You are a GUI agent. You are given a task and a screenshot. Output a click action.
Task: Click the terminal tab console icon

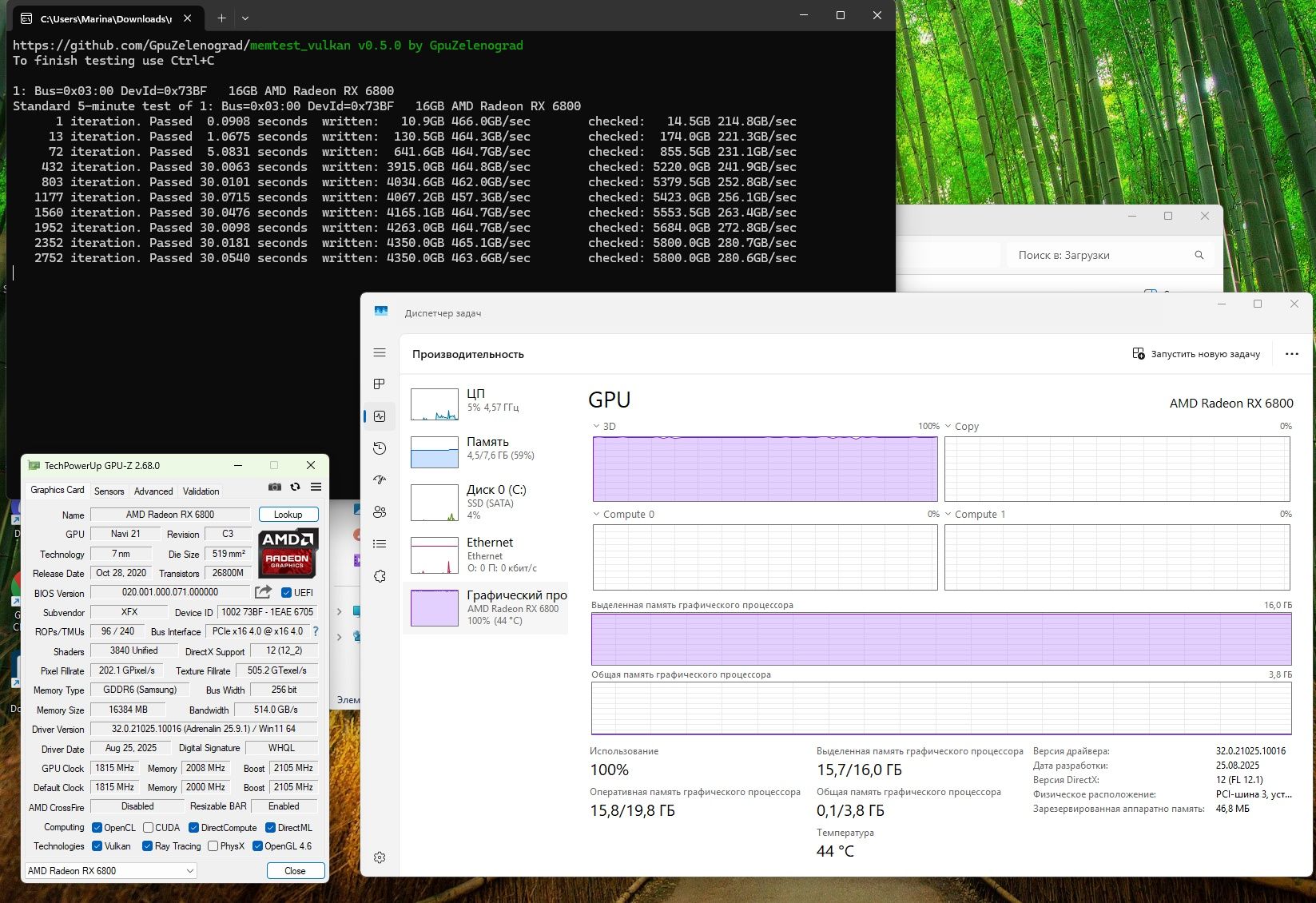click(26, 18)
